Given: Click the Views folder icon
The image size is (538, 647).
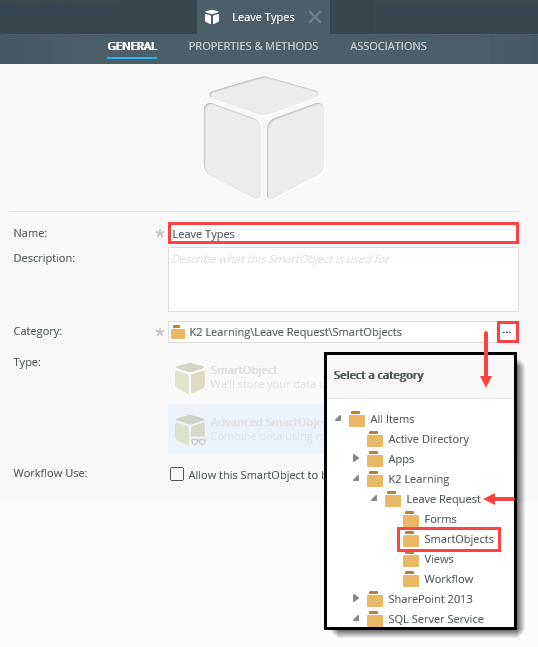Looking at the screenshot, I should (x=411, y=559).
